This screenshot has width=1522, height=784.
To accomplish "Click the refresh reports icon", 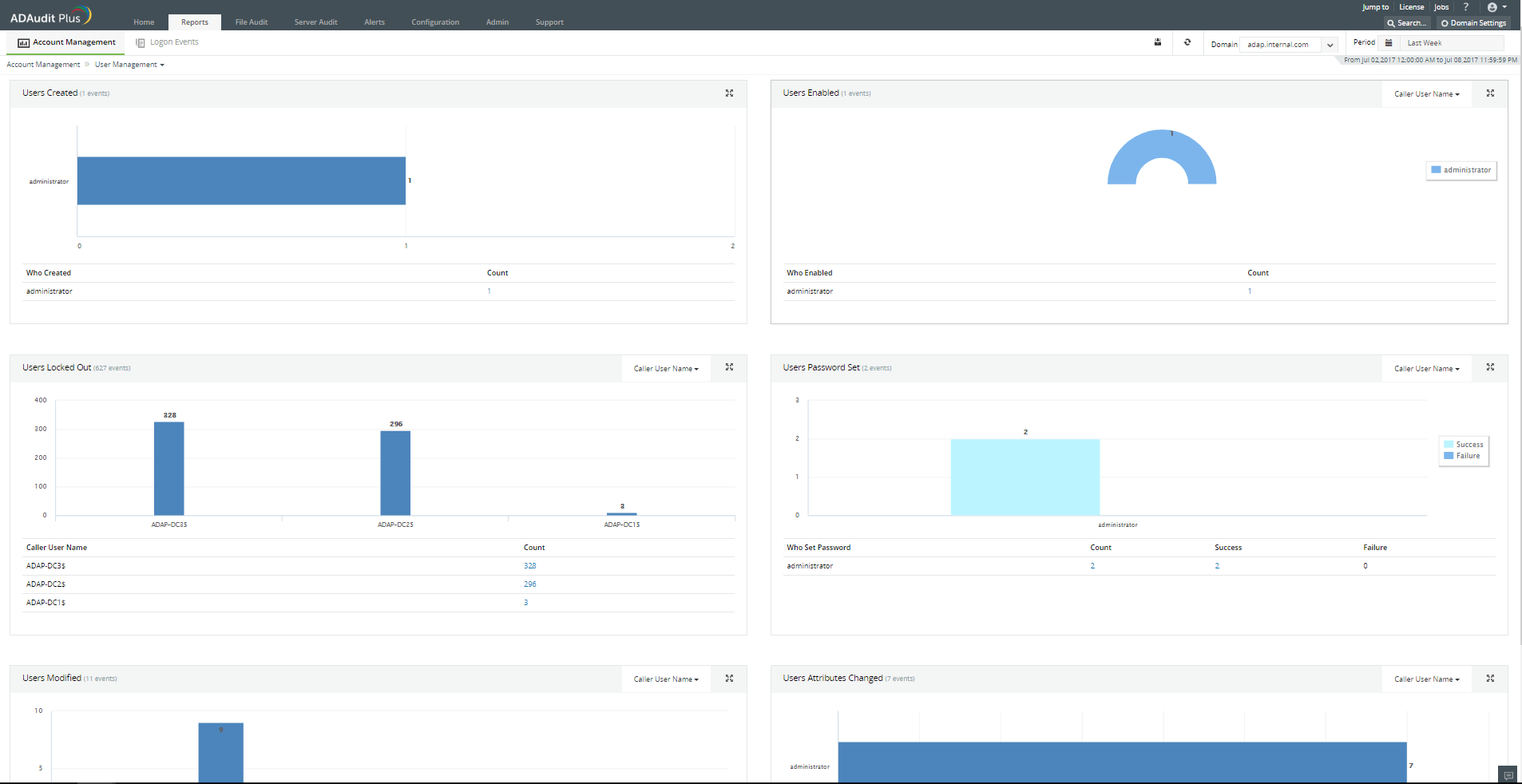I will click(1188, 42).
